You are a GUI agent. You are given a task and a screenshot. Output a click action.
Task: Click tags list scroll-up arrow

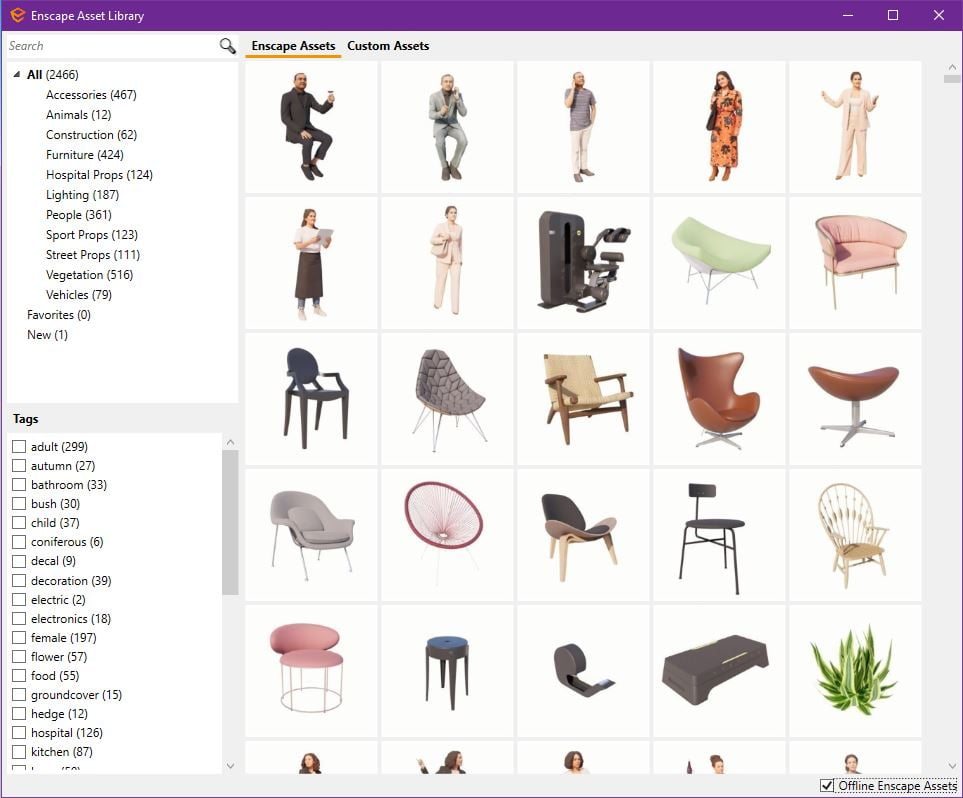click(230, 442)
